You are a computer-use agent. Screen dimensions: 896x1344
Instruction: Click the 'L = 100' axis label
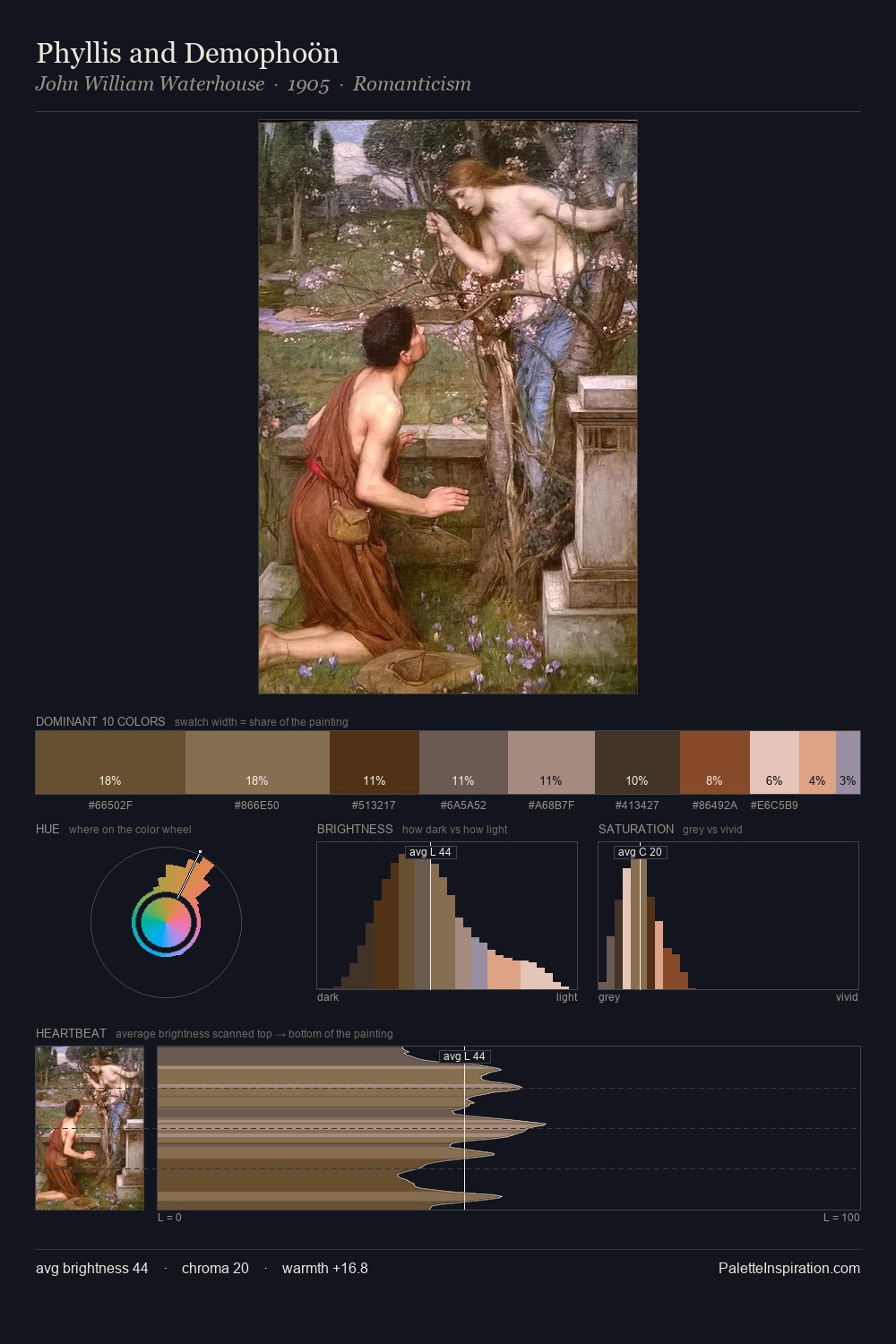point(841,1218)
